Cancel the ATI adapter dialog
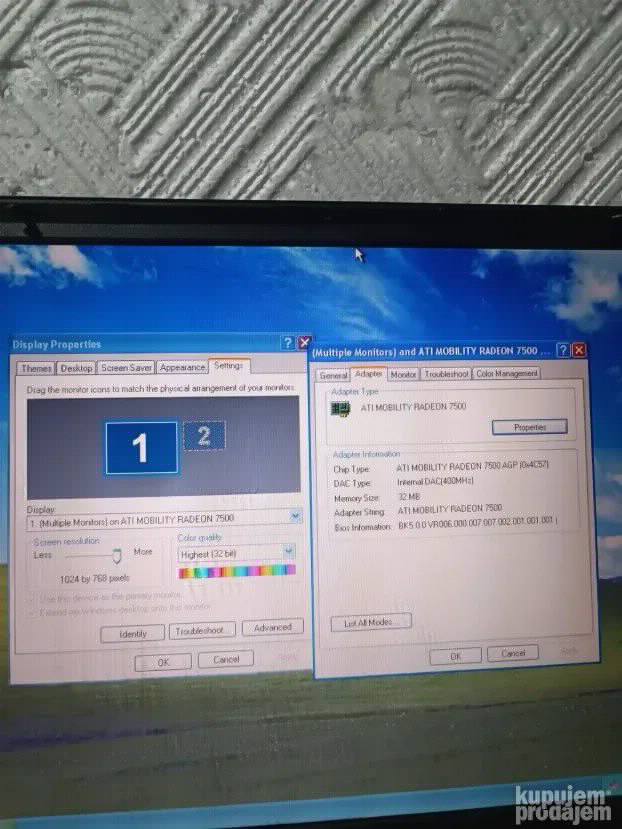Viewport: 622px width, 829px height. pos(513,653)
